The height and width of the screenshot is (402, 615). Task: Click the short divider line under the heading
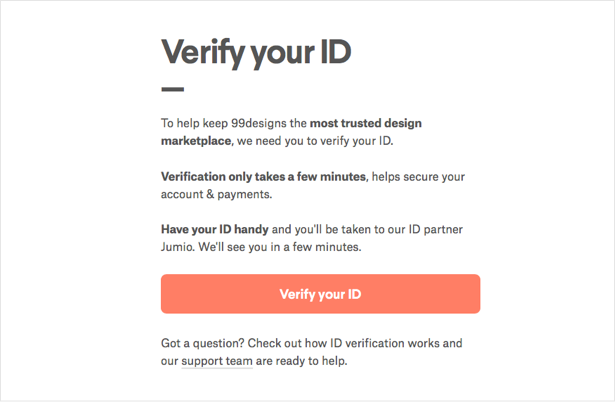tap(172, 89)
